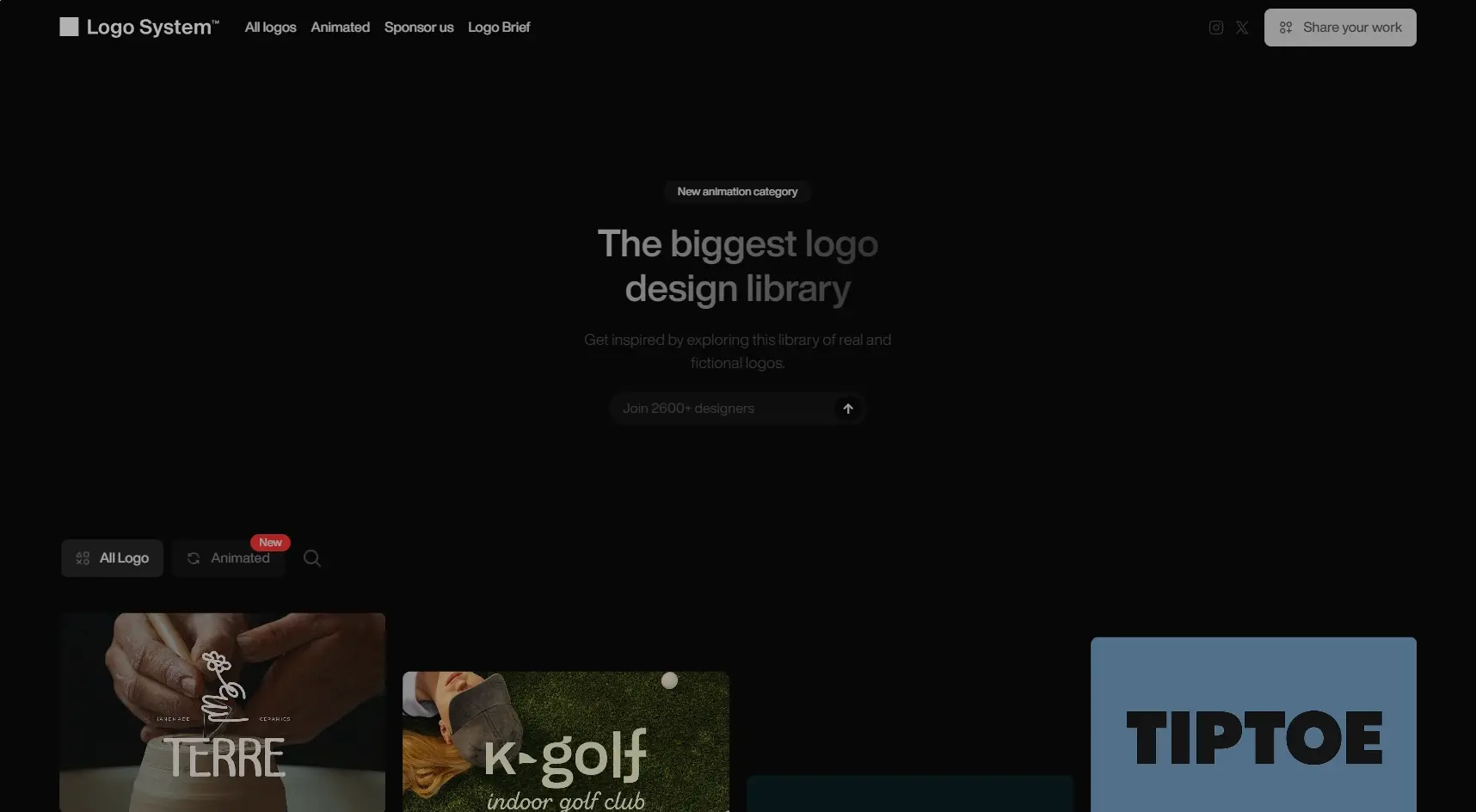Open the Instagram profile icon
The width and height of the screenshot is (1476, 812).
[1215, 28]
